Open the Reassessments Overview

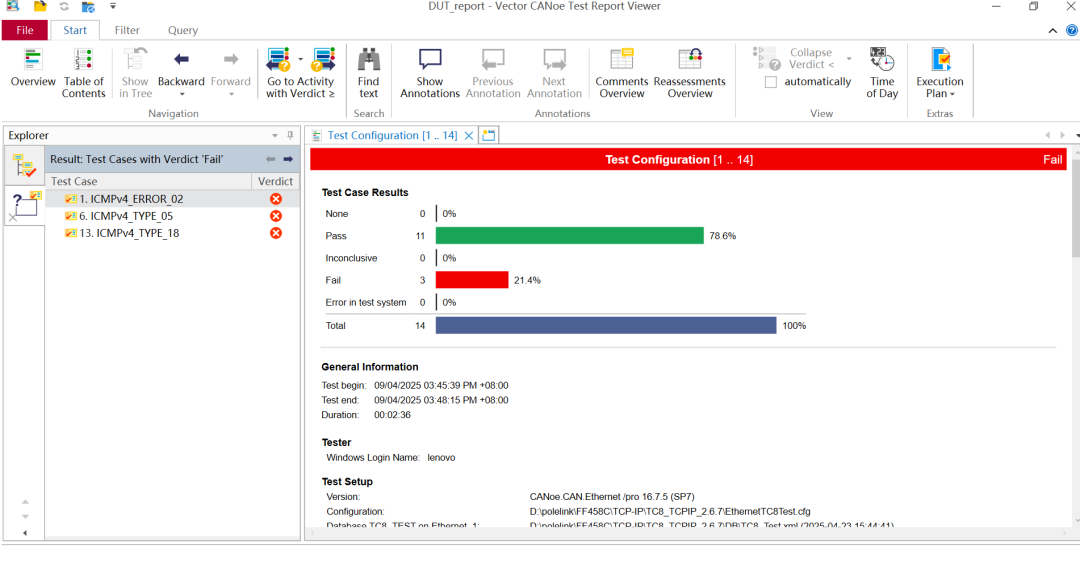click(x=689, y=61)
